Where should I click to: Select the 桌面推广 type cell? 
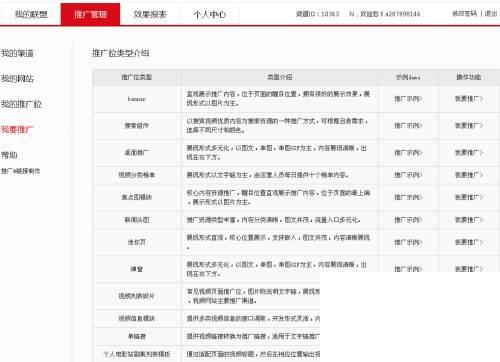click(x=137, y=153)
